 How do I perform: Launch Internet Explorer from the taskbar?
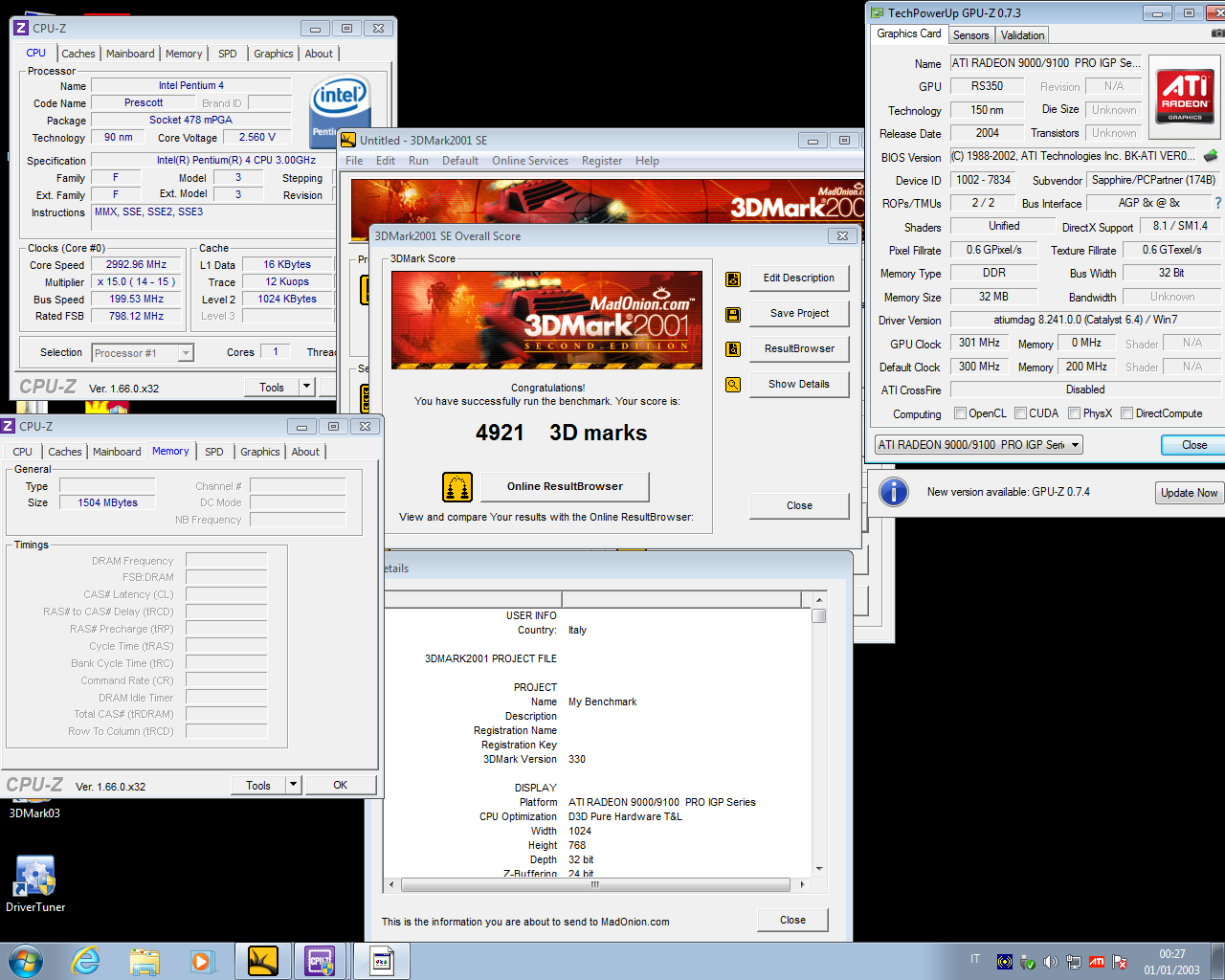point(86,961)
